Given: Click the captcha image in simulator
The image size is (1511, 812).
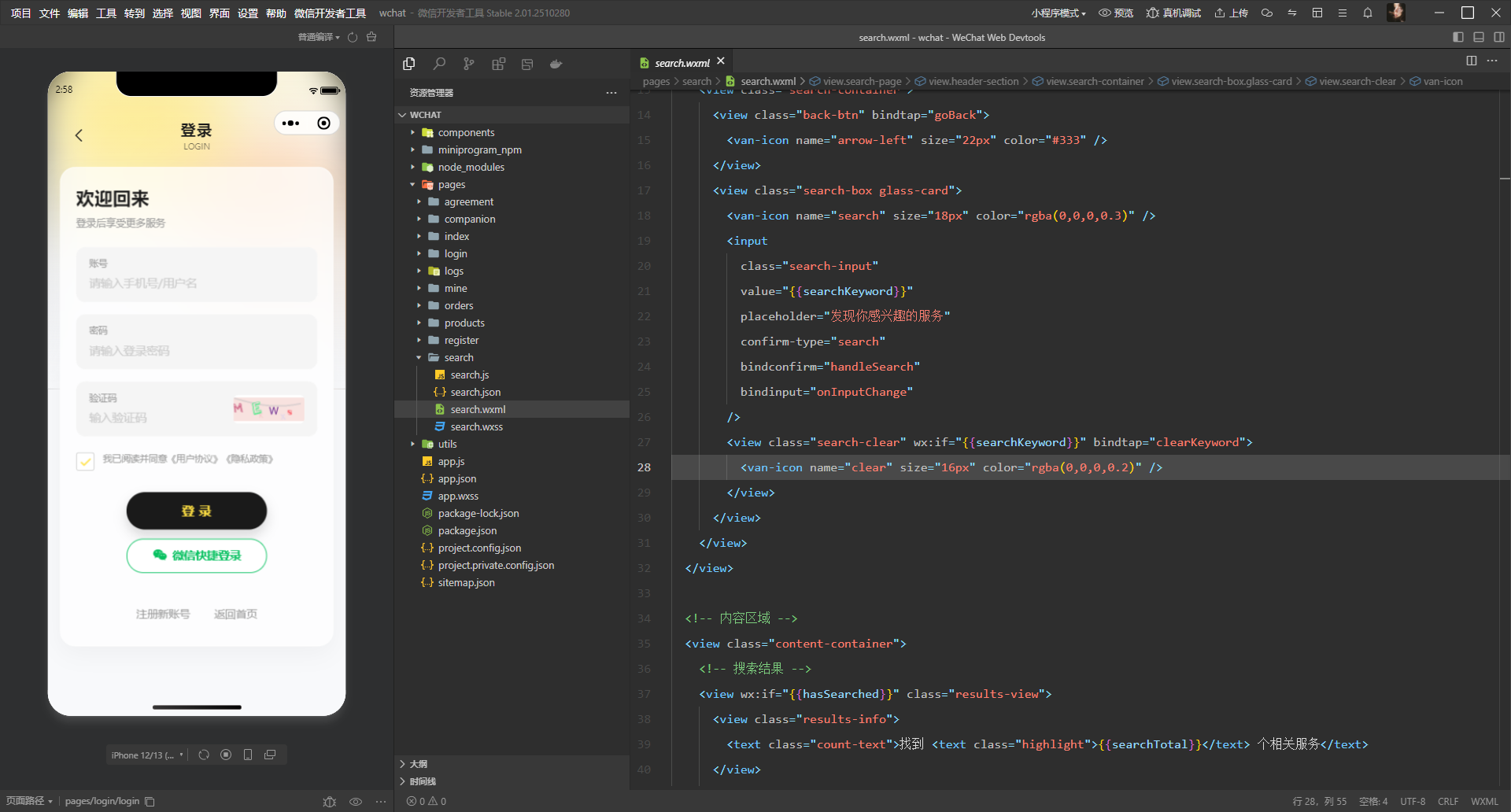Looking at the screenshot, I should point(268,408).
